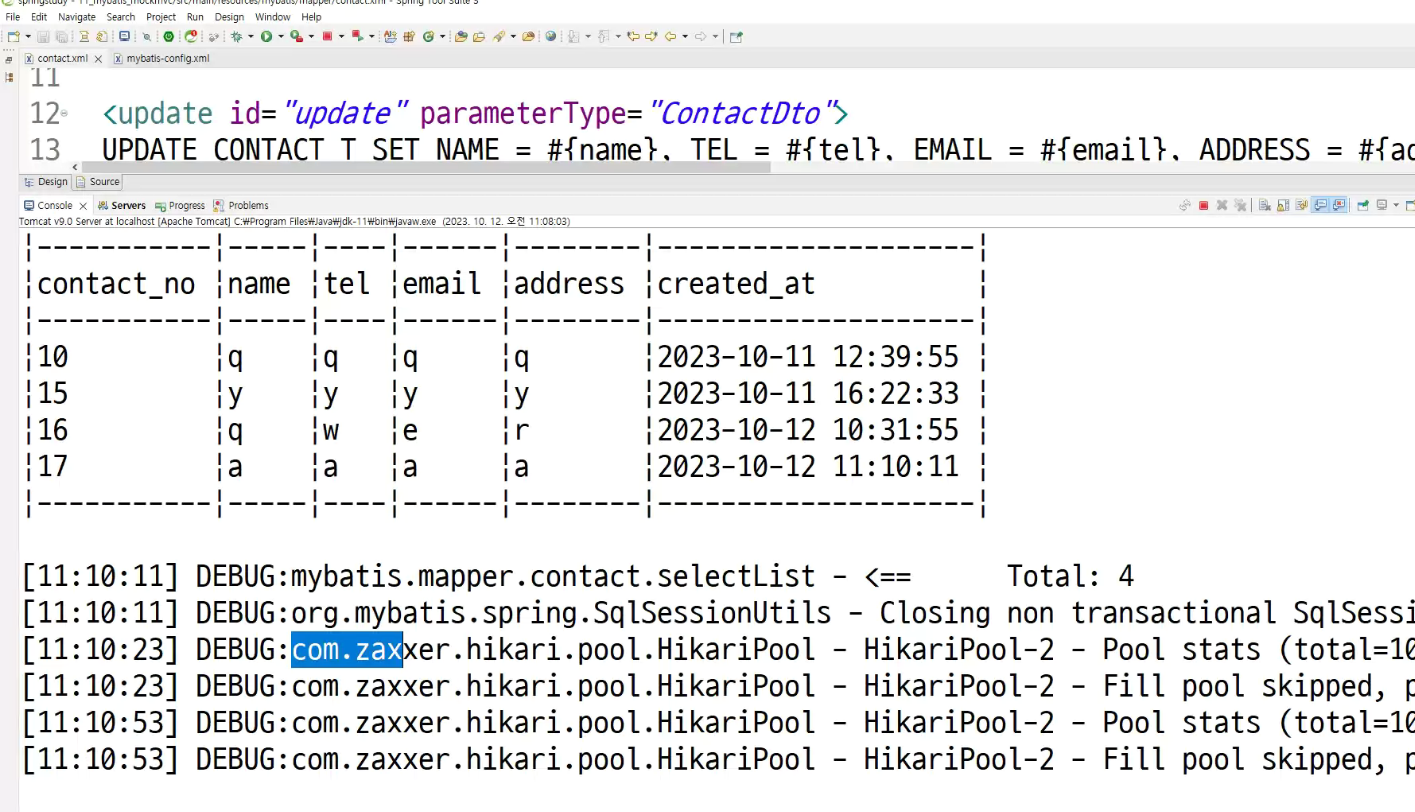
Task: Click the created_at column header text
Action: pyautogui.click(x=736, y=284)
